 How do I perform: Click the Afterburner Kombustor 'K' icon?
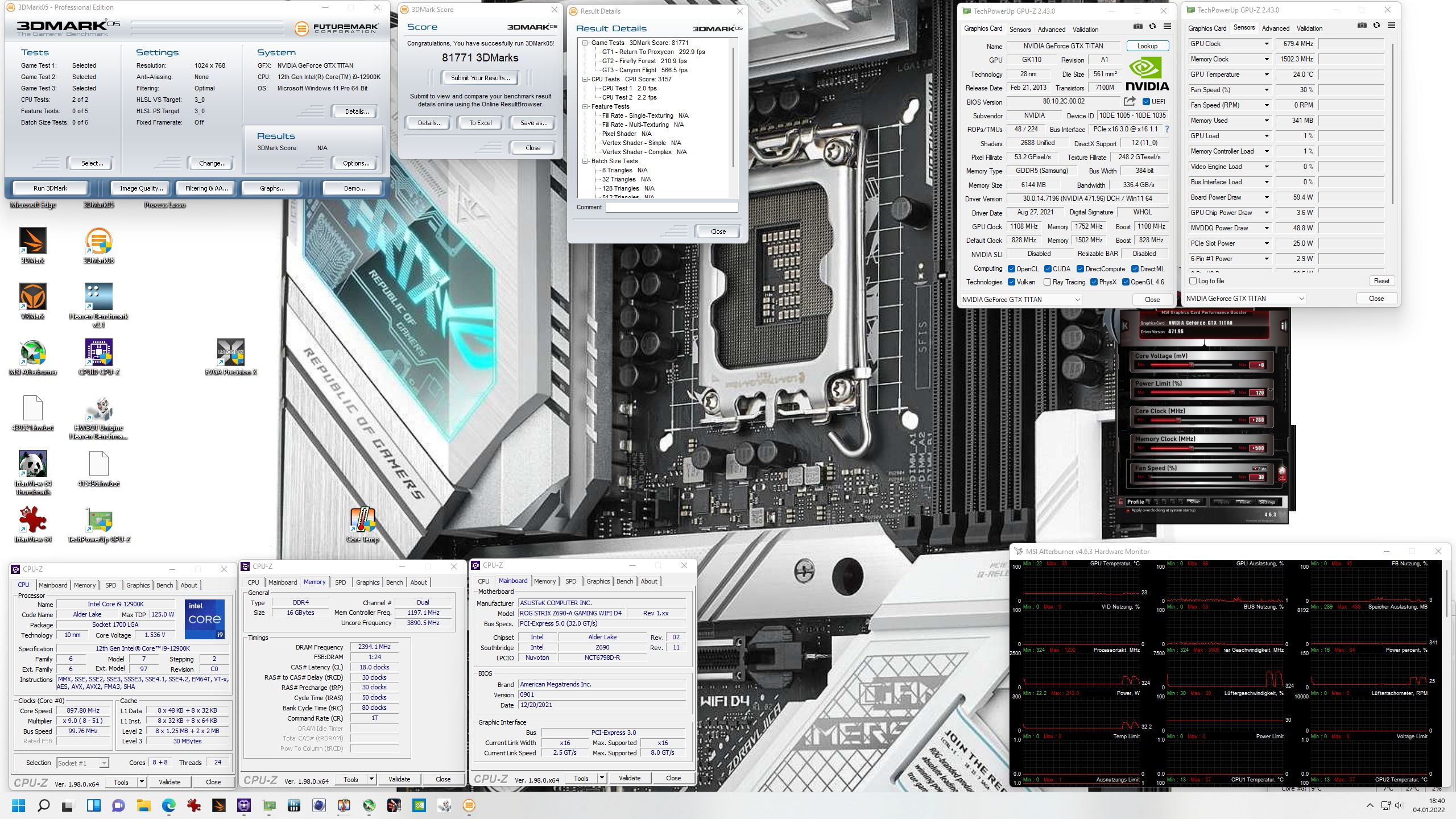[x=1125, y=326]
